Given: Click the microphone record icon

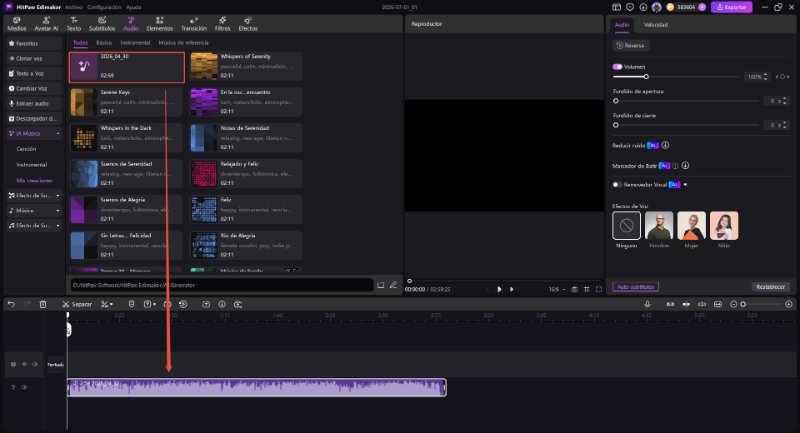Looking at the screenshot, I should [647, 304].
